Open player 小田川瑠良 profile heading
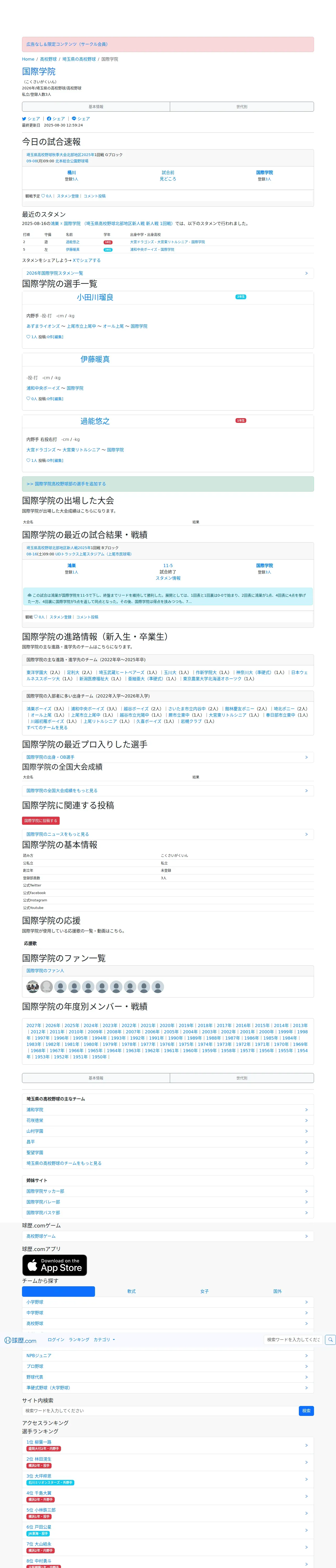The image size is (336, 1568). [x=95, y=298]
